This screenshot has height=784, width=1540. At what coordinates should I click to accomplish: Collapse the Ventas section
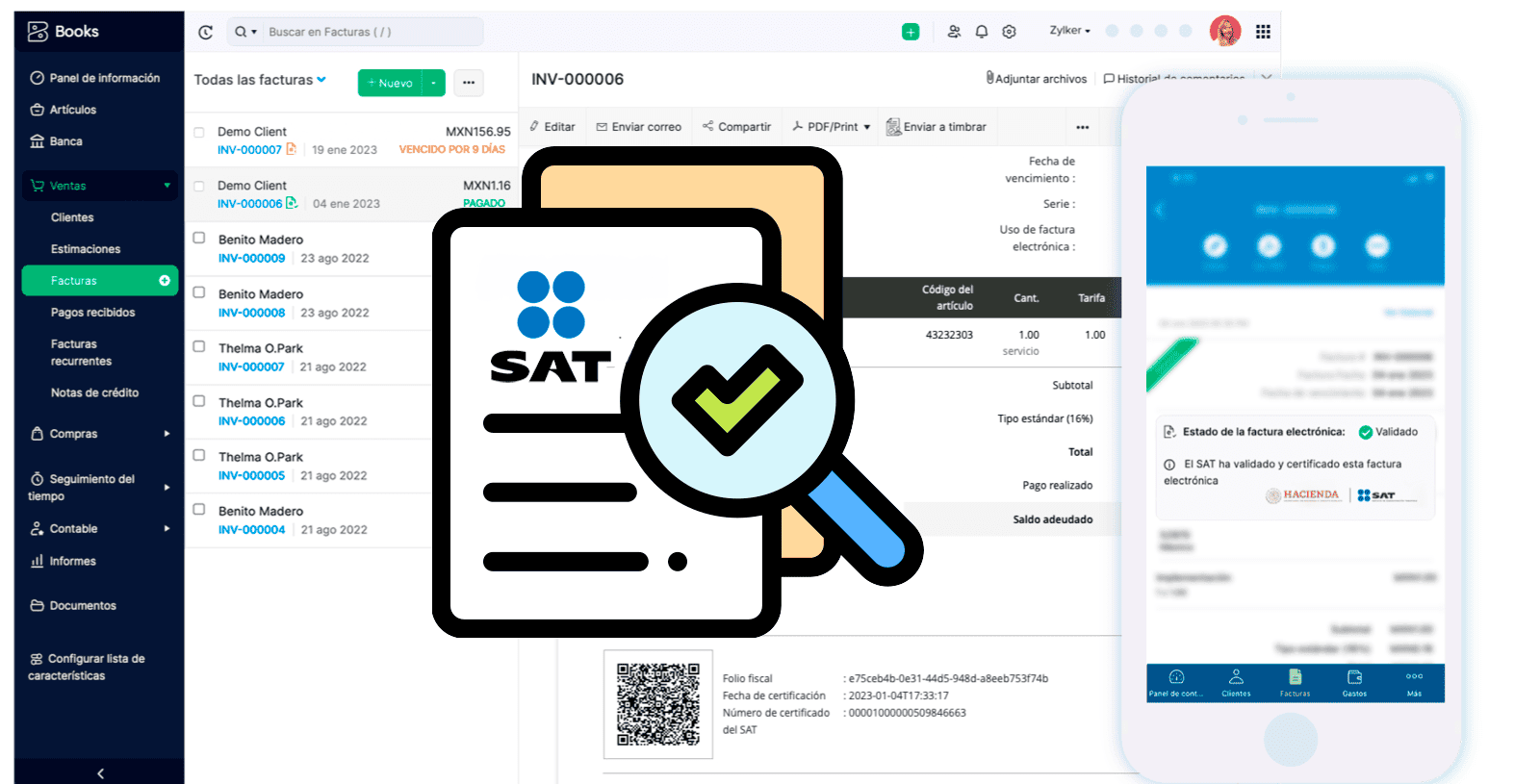tap(167, 186)
